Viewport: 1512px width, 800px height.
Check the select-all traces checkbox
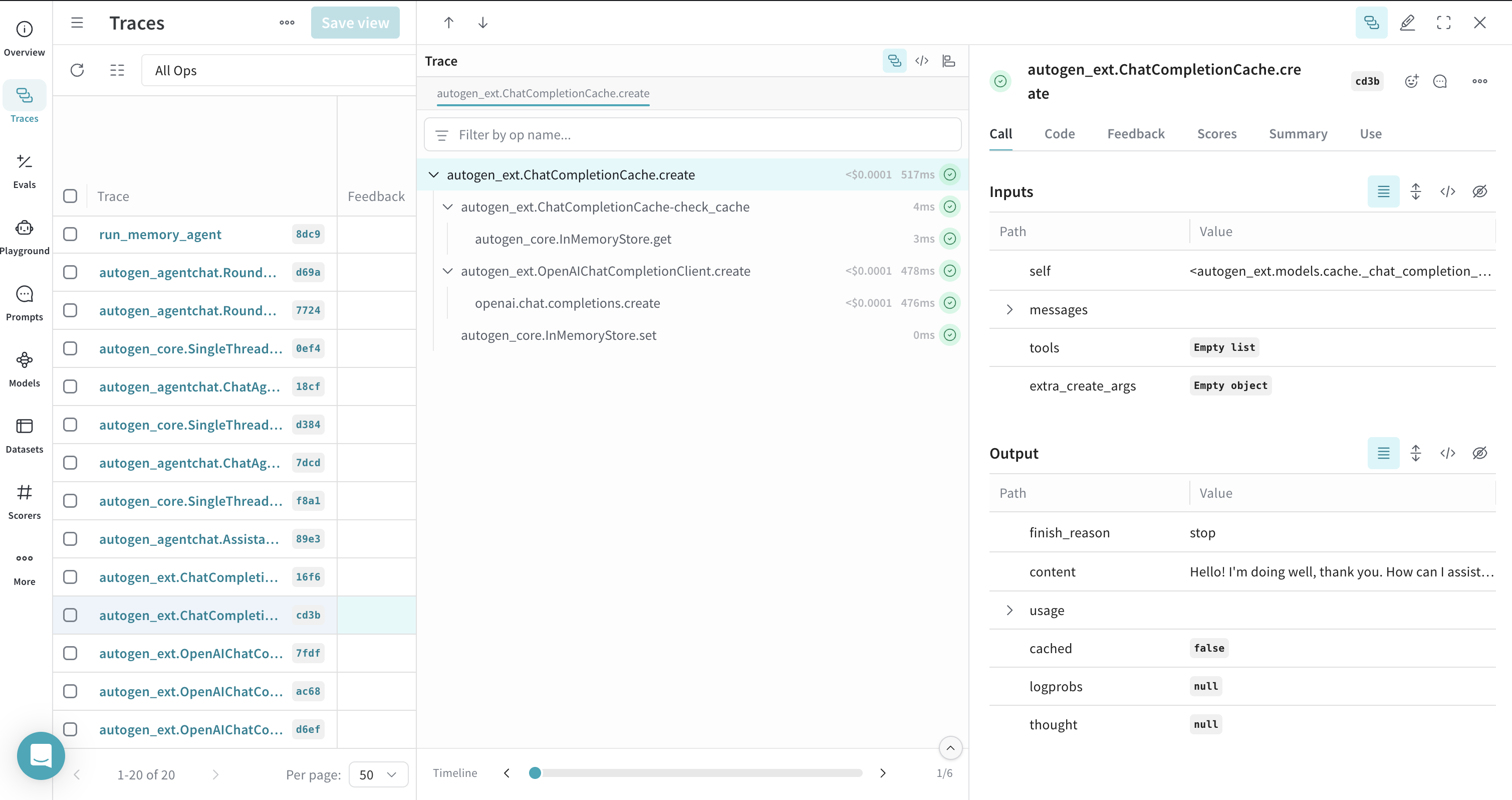(71, 195)
